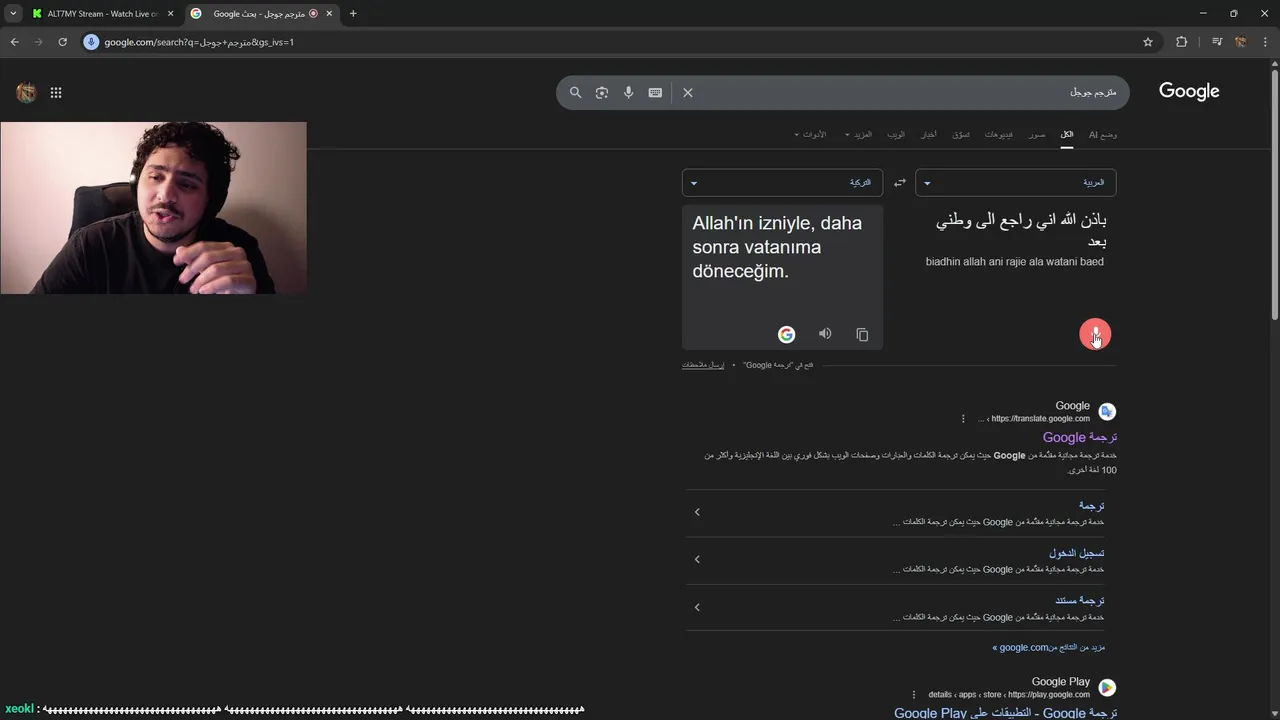Open the ترجمة Google result title link
Image resolution: width=1280 pixels, height=720 pixels.
1080,437
